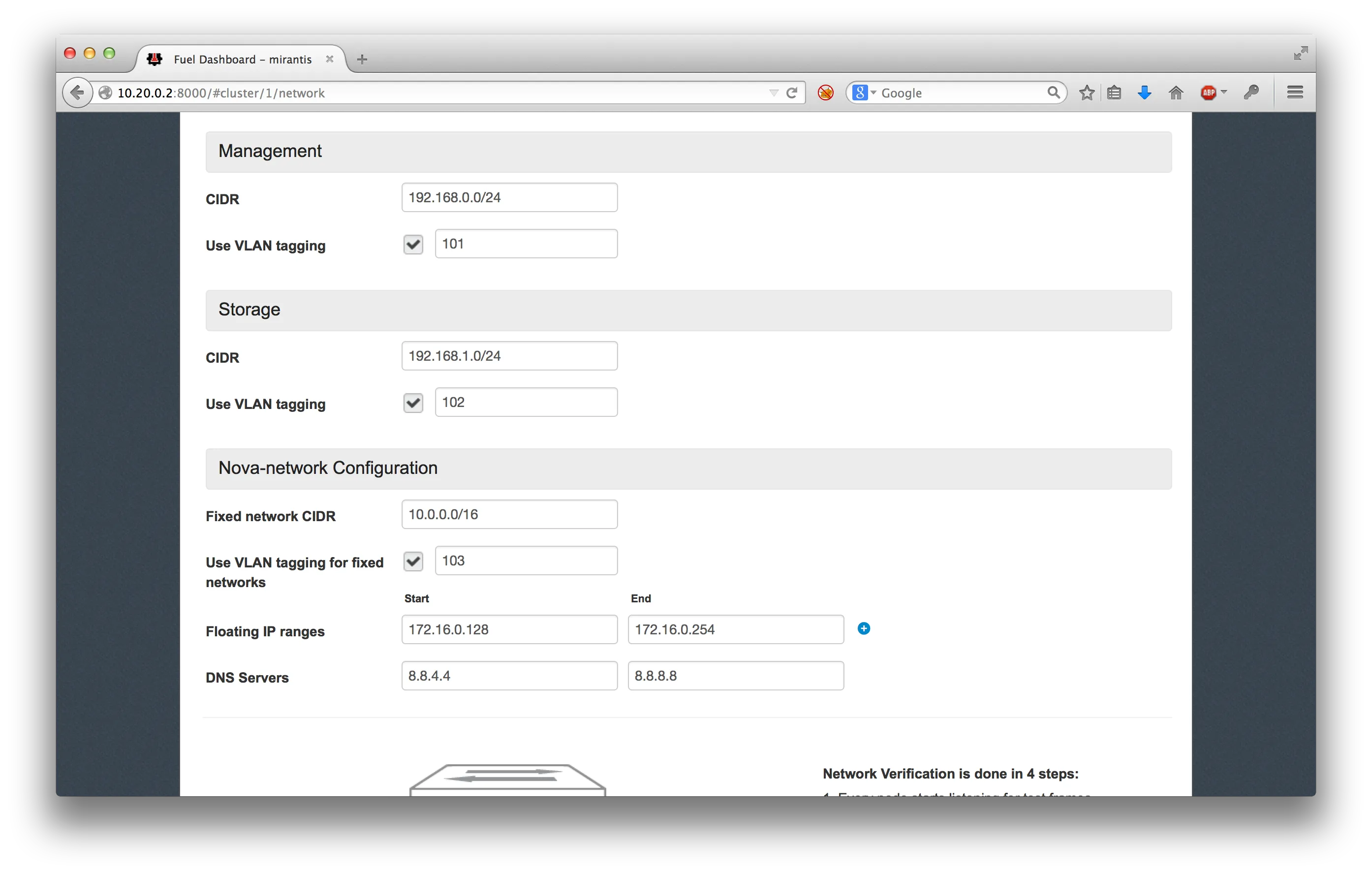Screen dimensions: 1372x874
Task: Click the network switch diagram image
Action: click(x=507, y=780)
